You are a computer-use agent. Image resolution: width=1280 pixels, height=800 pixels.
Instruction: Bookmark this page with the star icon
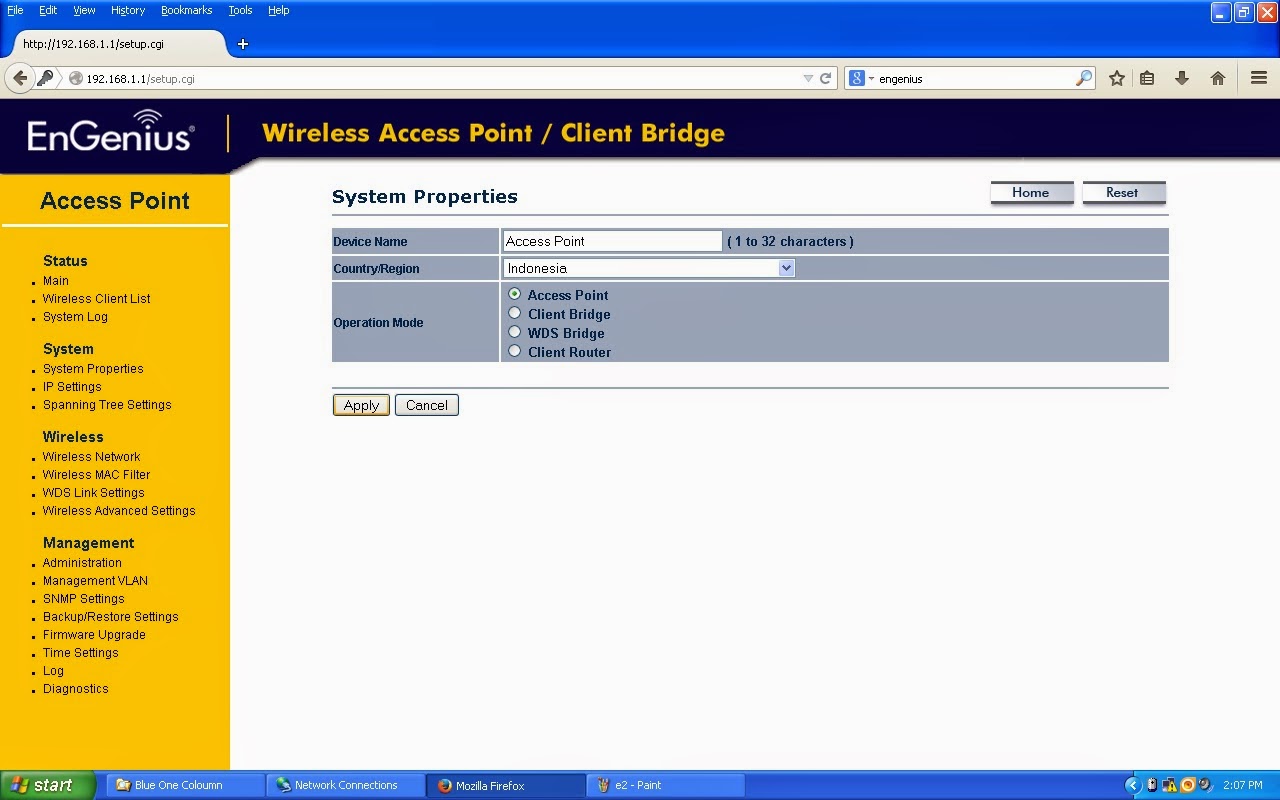click(x=1116, y=77)
